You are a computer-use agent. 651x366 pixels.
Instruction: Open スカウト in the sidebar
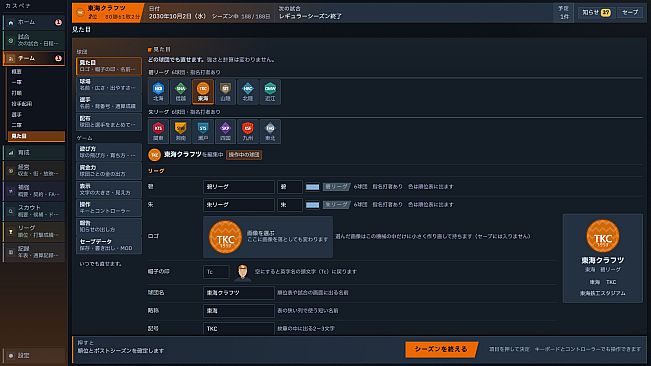(34, 211)
